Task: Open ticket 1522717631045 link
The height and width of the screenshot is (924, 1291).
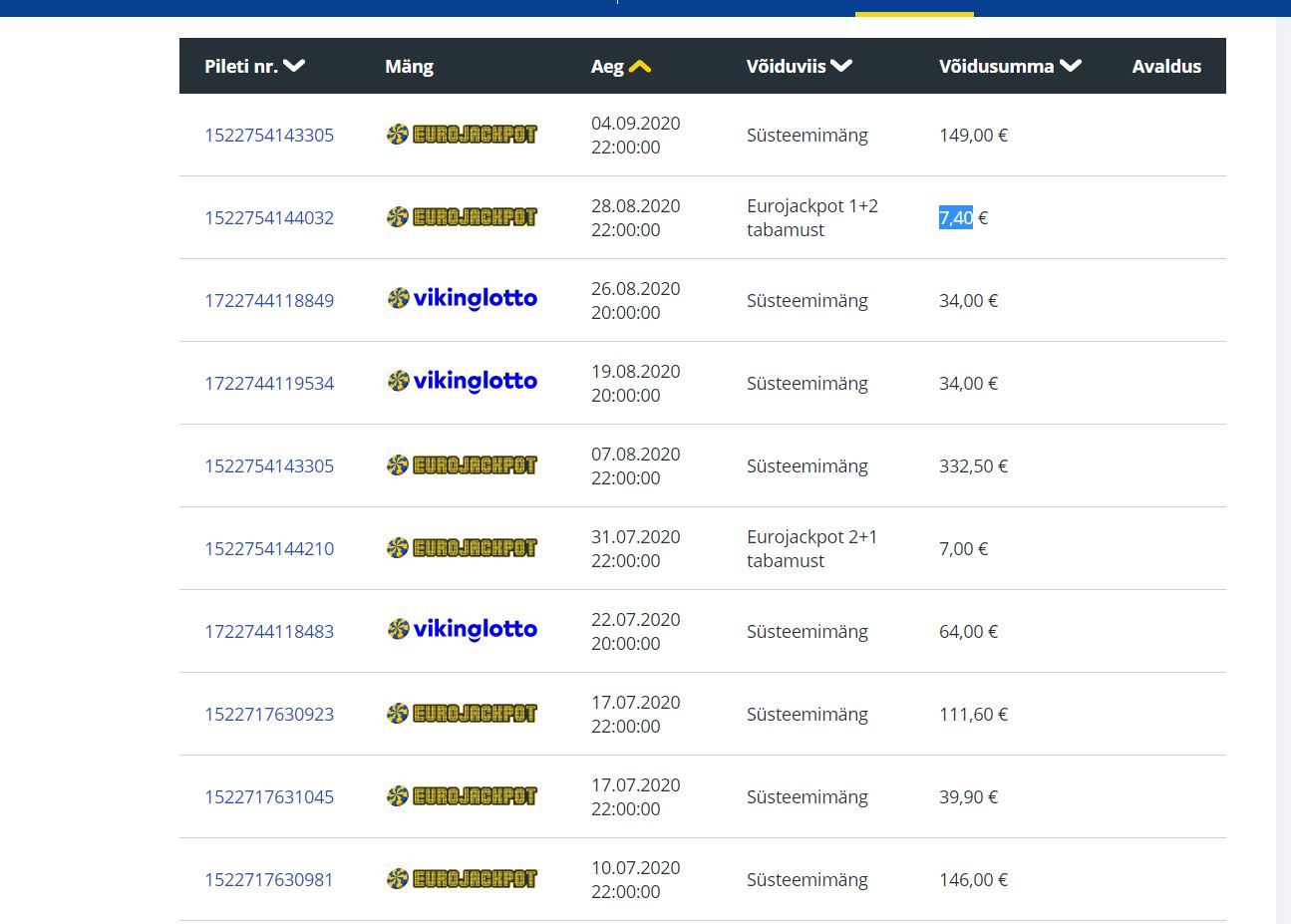Action: (x=269, y=797)
